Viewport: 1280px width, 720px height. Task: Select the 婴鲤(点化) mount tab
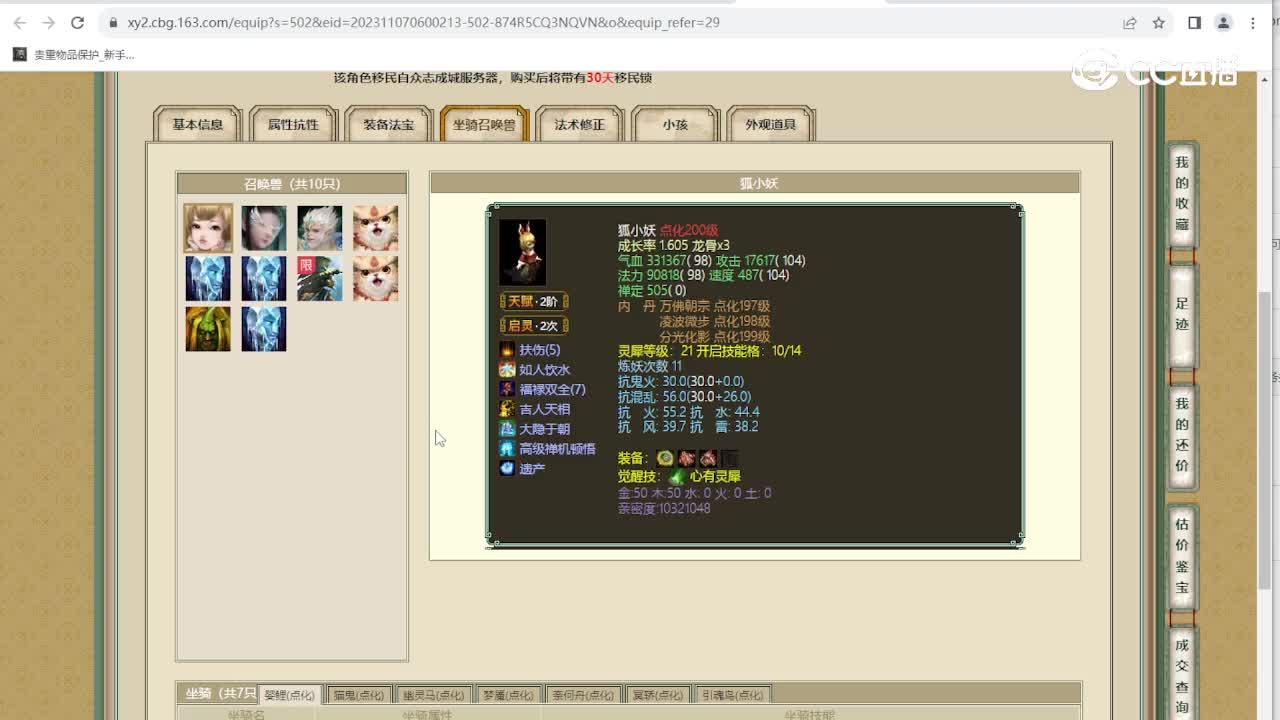[x=289, y=695]
